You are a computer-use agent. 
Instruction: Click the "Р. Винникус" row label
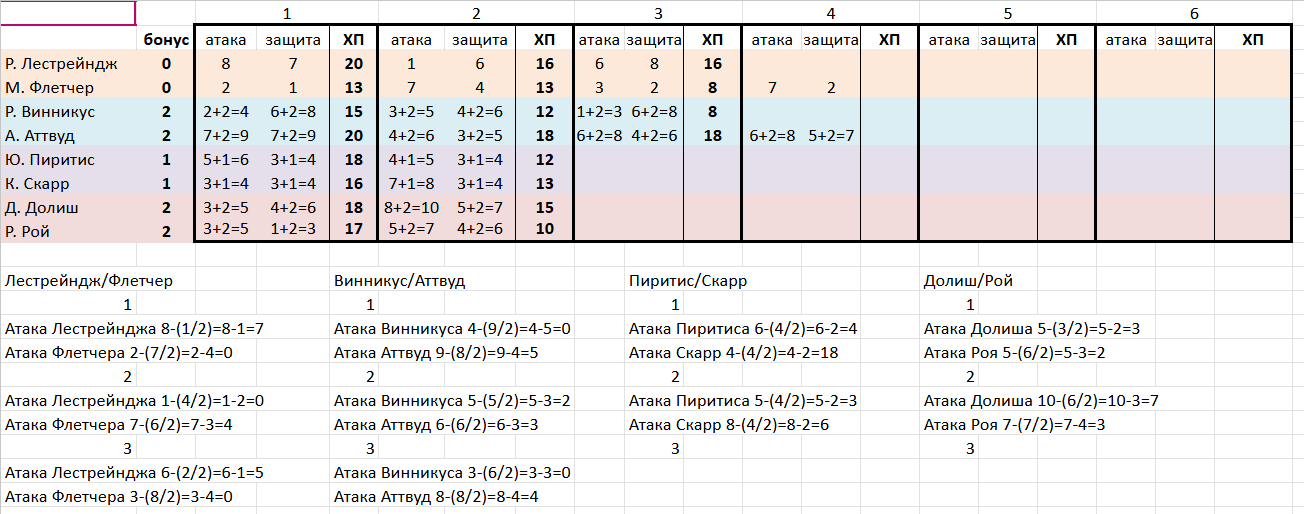(x=54, y=112)
